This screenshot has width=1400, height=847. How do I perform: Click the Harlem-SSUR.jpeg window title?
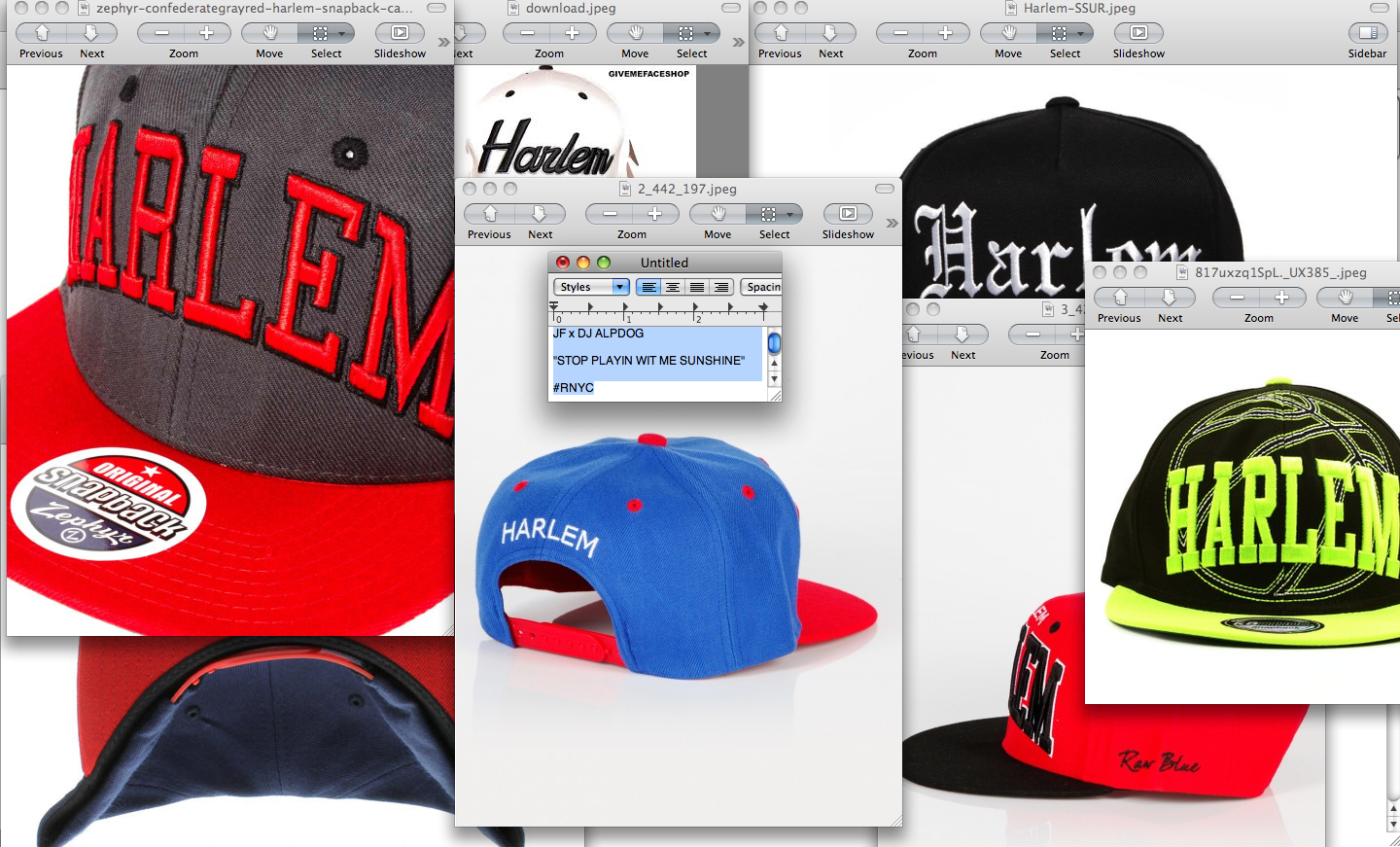(x=1079, y=8)
